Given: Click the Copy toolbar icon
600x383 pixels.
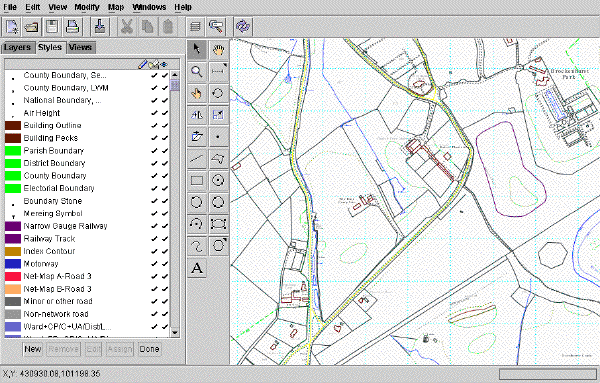Looking at the screenshot, I should [x=147, y=27].
